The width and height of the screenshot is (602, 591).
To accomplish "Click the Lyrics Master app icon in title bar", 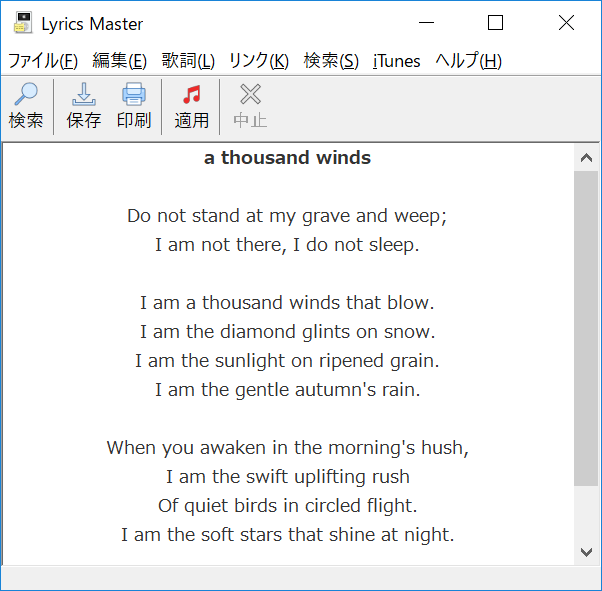I will pyautogui.click(x=21, y=23).
